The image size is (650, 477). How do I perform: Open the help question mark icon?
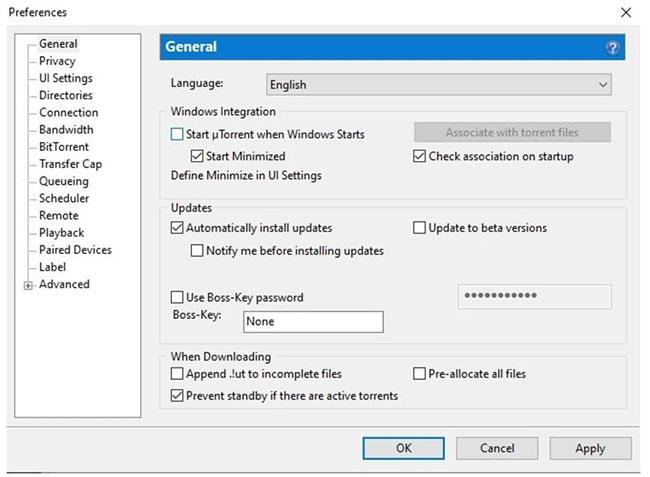click(612, 48)
